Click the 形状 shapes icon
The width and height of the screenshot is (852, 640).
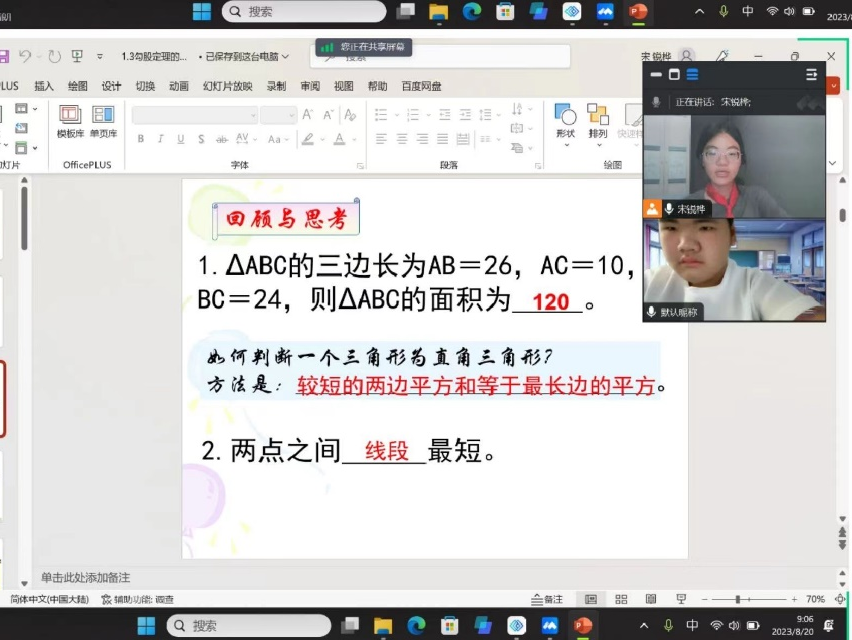click(565, 121)
